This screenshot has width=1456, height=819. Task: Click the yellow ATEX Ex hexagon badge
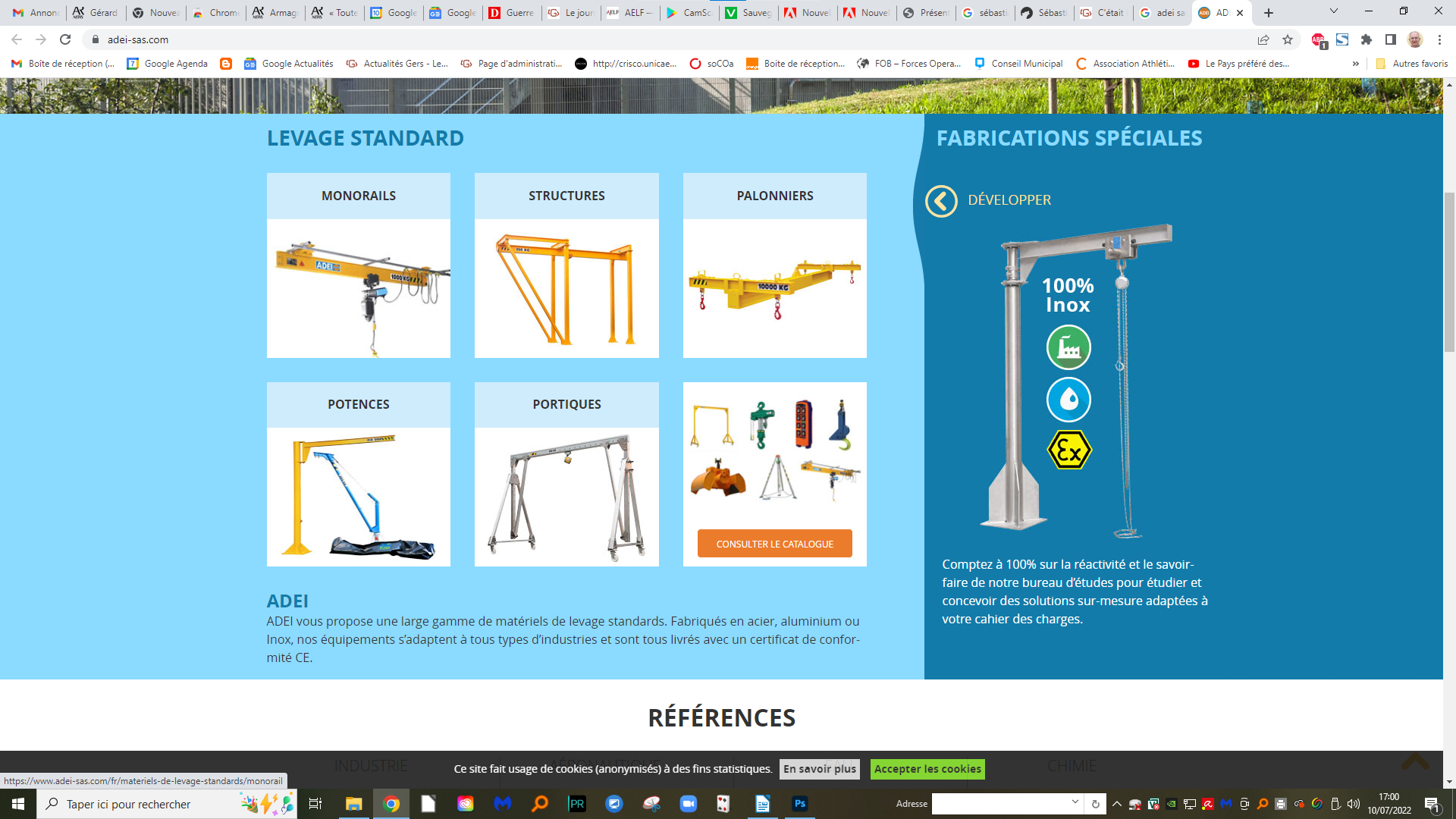(x=1069, y=450)
